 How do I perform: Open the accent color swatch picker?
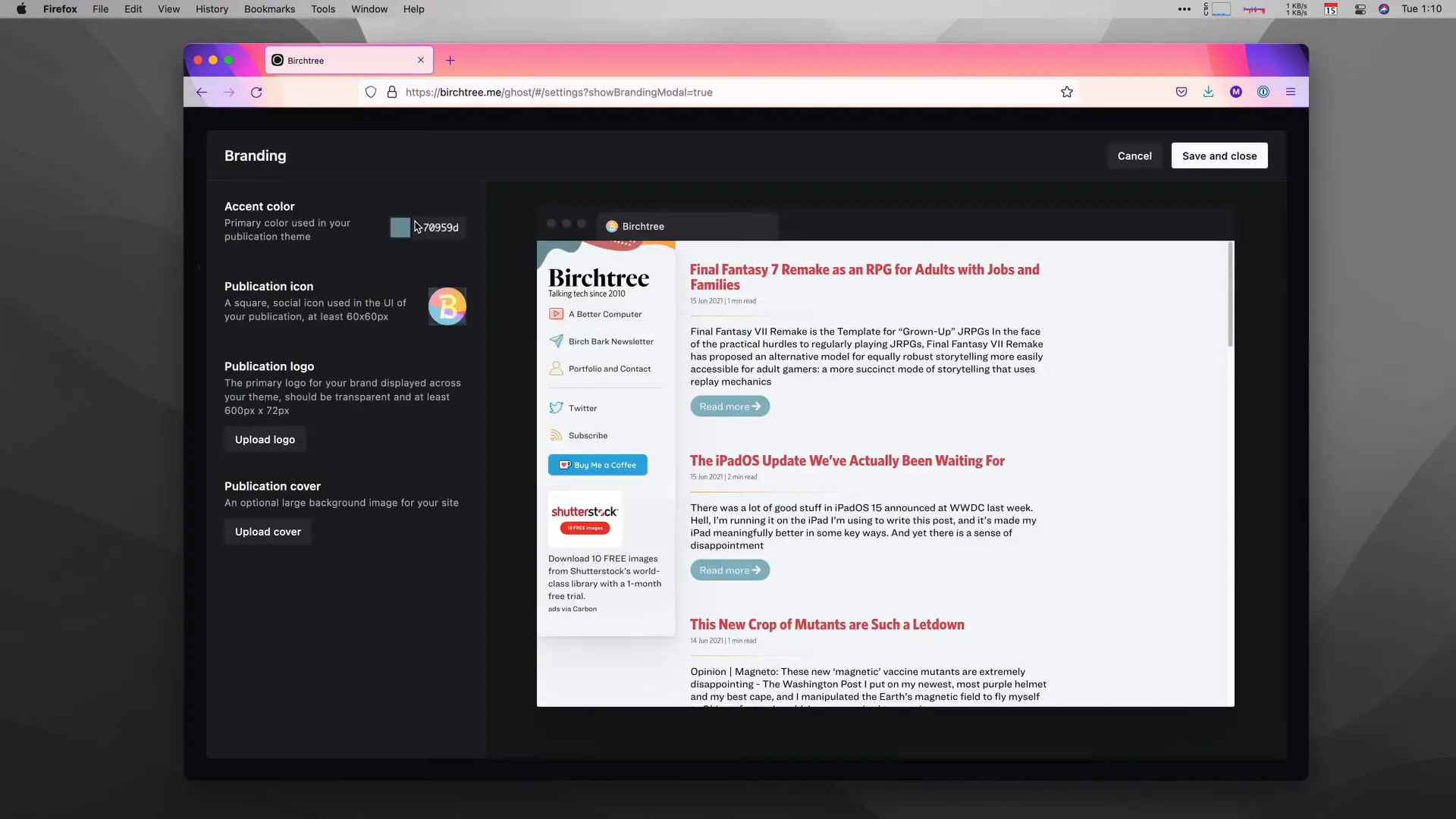pyautogui.click(x=400, y=227)
